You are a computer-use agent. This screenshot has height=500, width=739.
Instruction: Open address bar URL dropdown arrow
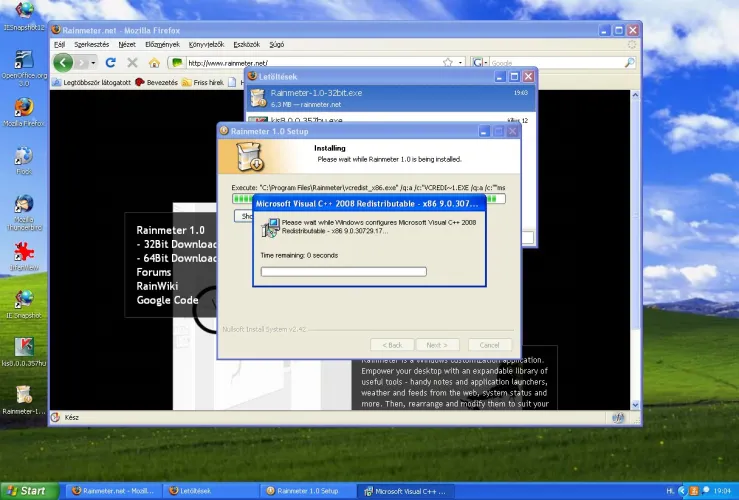(460, 63)
